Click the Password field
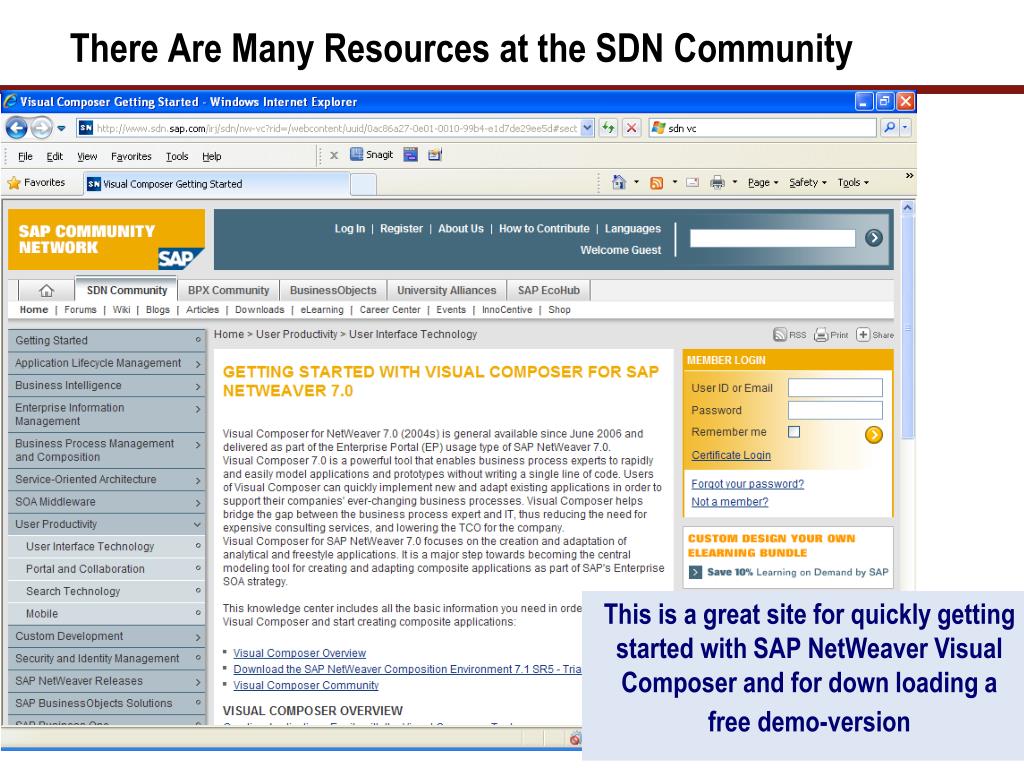Screen dimensions: 1024x768 point(835,410)
